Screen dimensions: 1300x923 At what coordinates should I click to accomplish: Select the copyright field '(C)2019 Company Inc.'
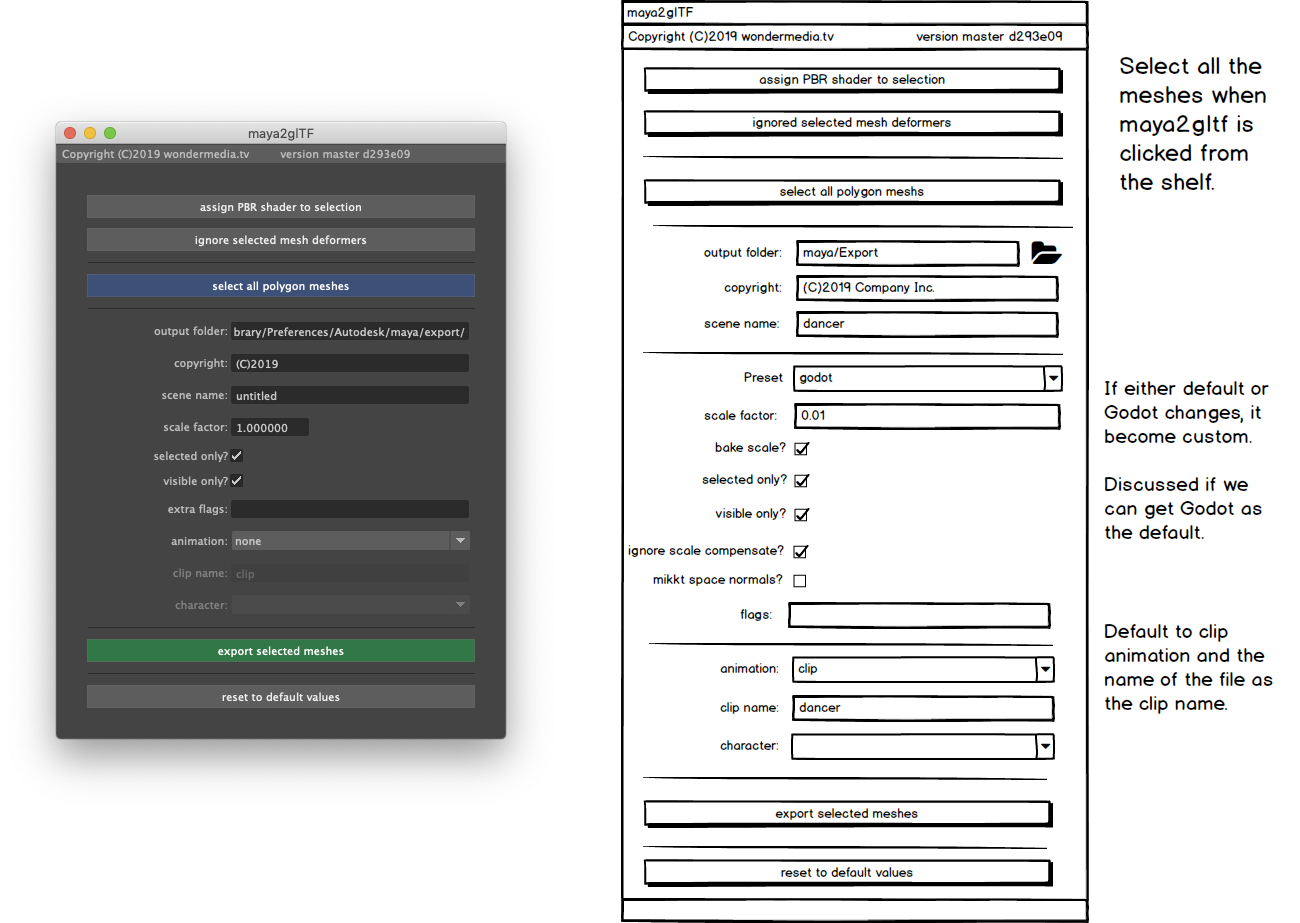[926, 288]
